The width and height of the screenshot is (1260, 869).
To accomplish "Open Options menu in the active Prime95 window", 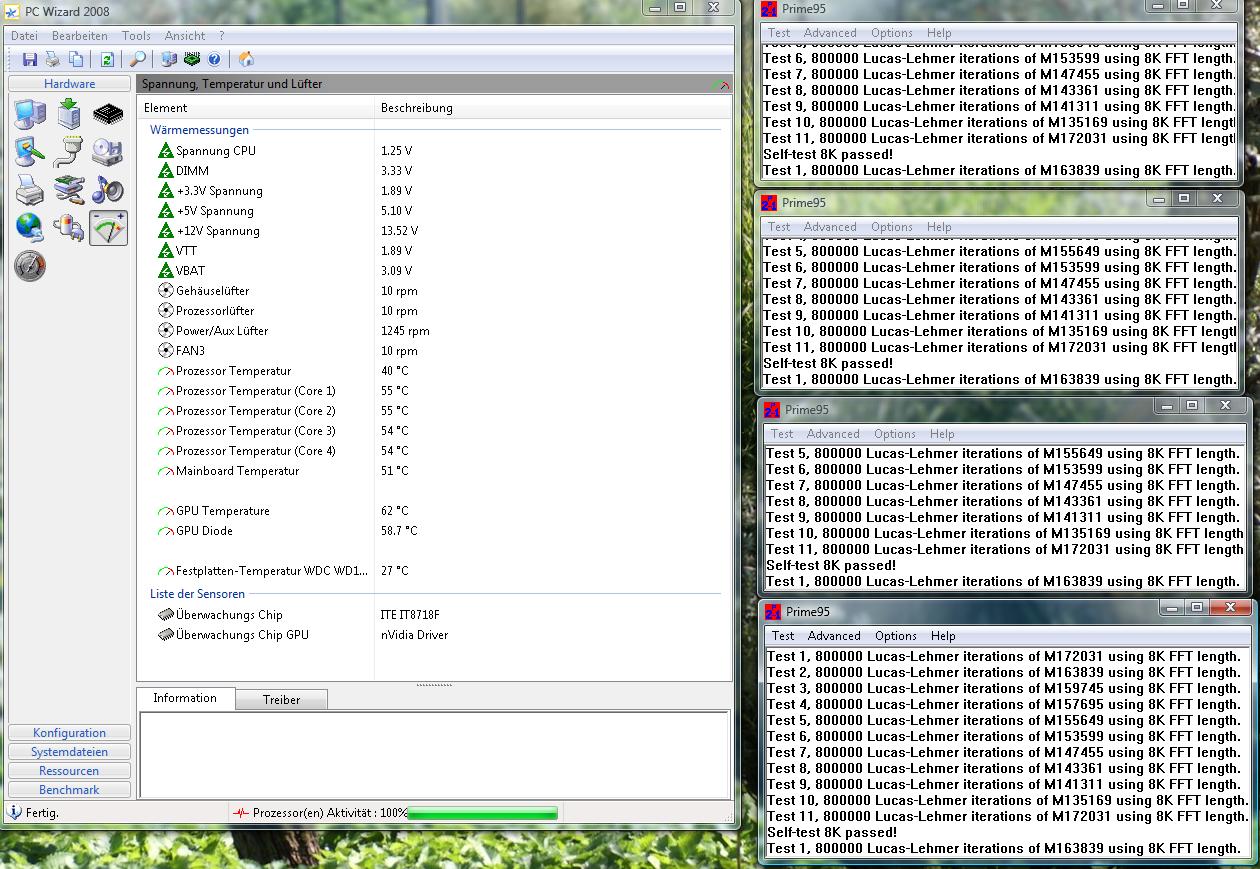I will click(896, 636).
